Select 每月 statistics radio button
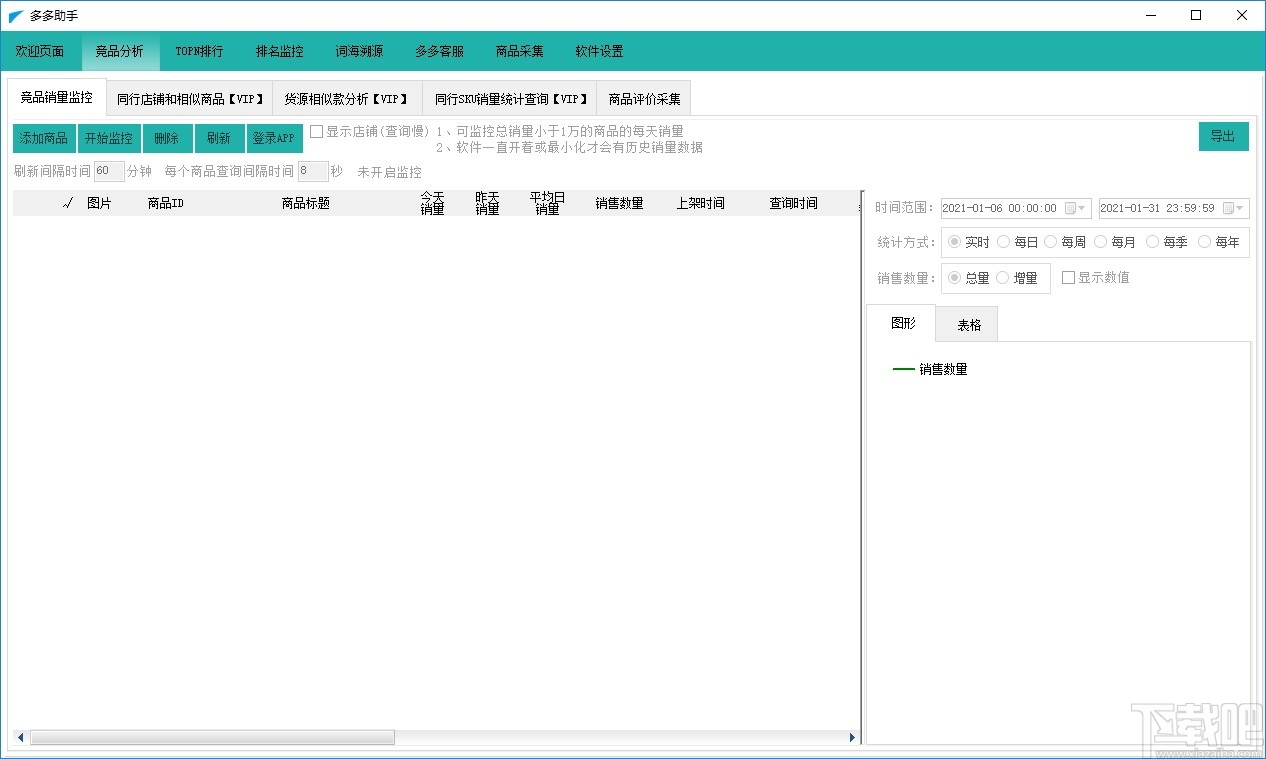This screenshot has height=759, width=1266. point(1101,242)
